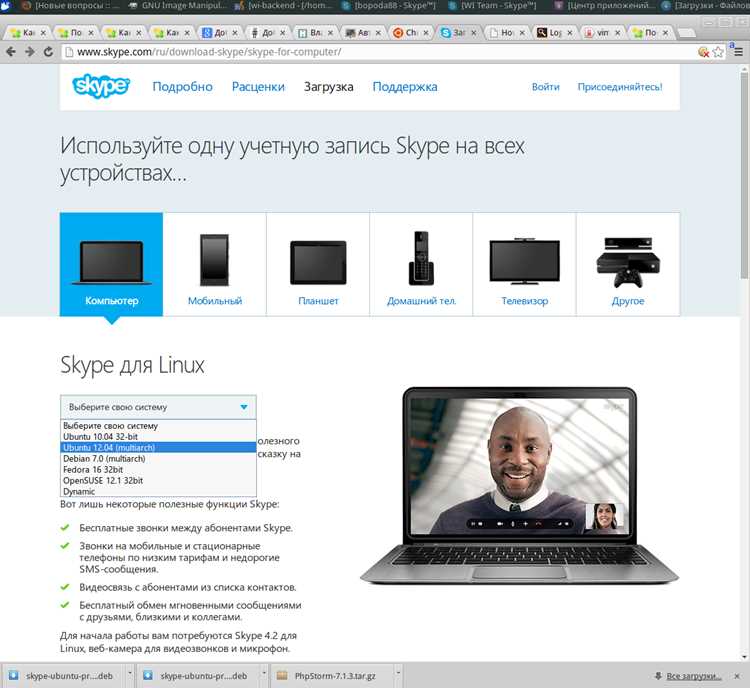Choose Debian 7.0 (multiarch) option

(158, 458)
